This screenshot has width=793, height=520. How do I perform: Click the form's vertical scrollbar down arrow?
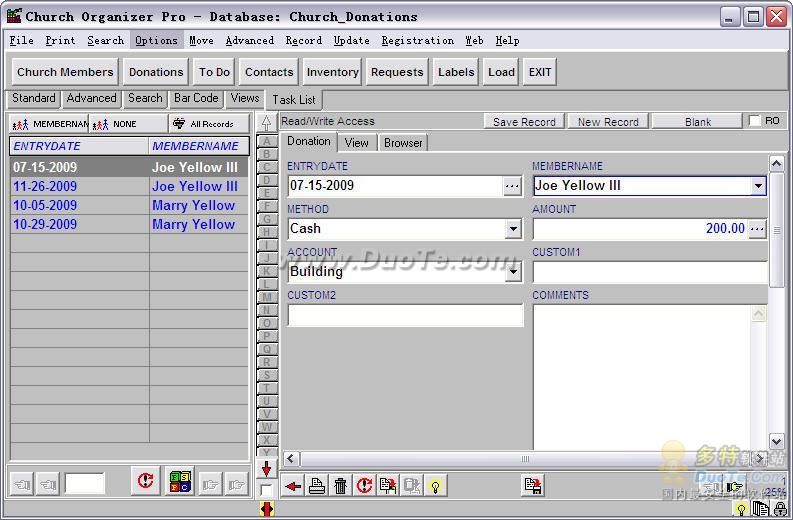pos(776,441)
